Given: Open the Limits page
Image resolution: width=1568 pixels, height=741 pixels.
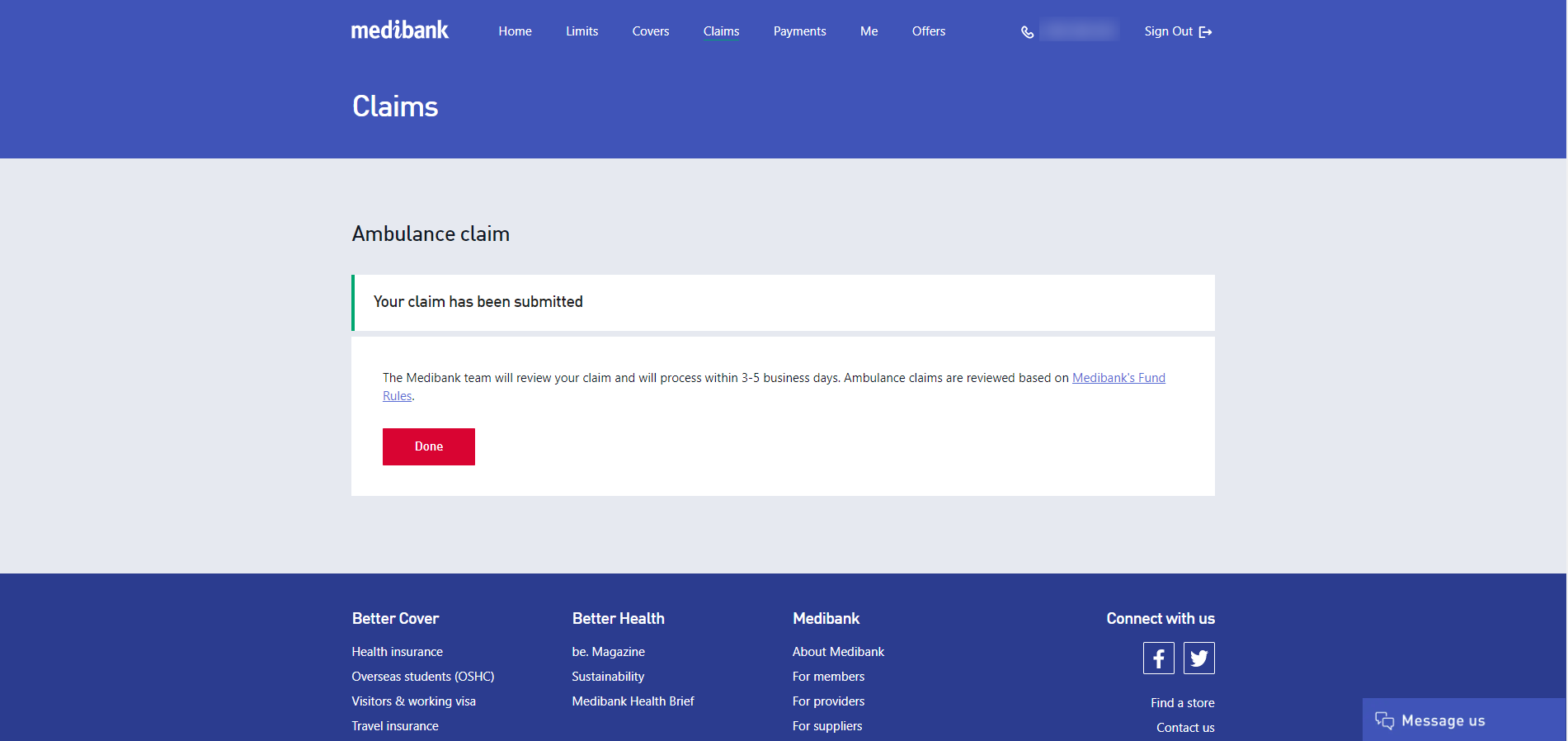Looking at the screenshot, I should pyautogui.click(x=582, y=31).
